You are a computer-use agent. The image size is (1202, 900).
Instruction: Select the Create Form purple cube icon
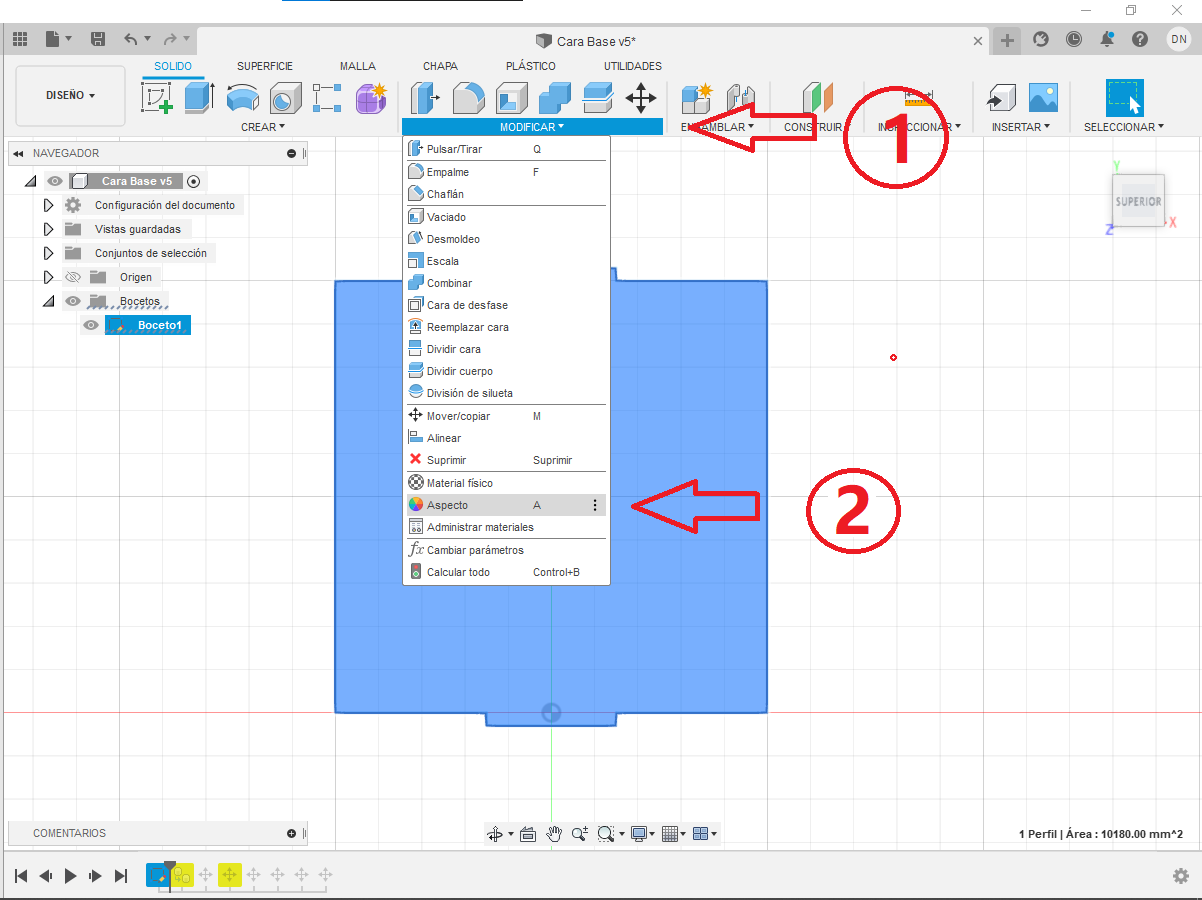click(371, 98)
